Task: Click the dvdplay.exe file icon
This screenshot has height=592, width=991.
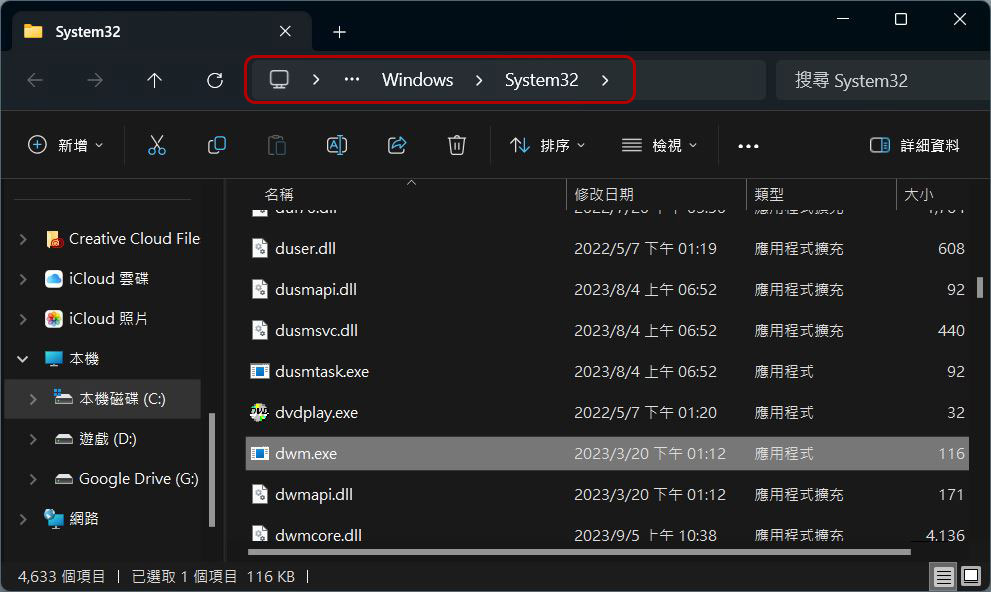Action: pyautogui.click(x=259, y=413)
